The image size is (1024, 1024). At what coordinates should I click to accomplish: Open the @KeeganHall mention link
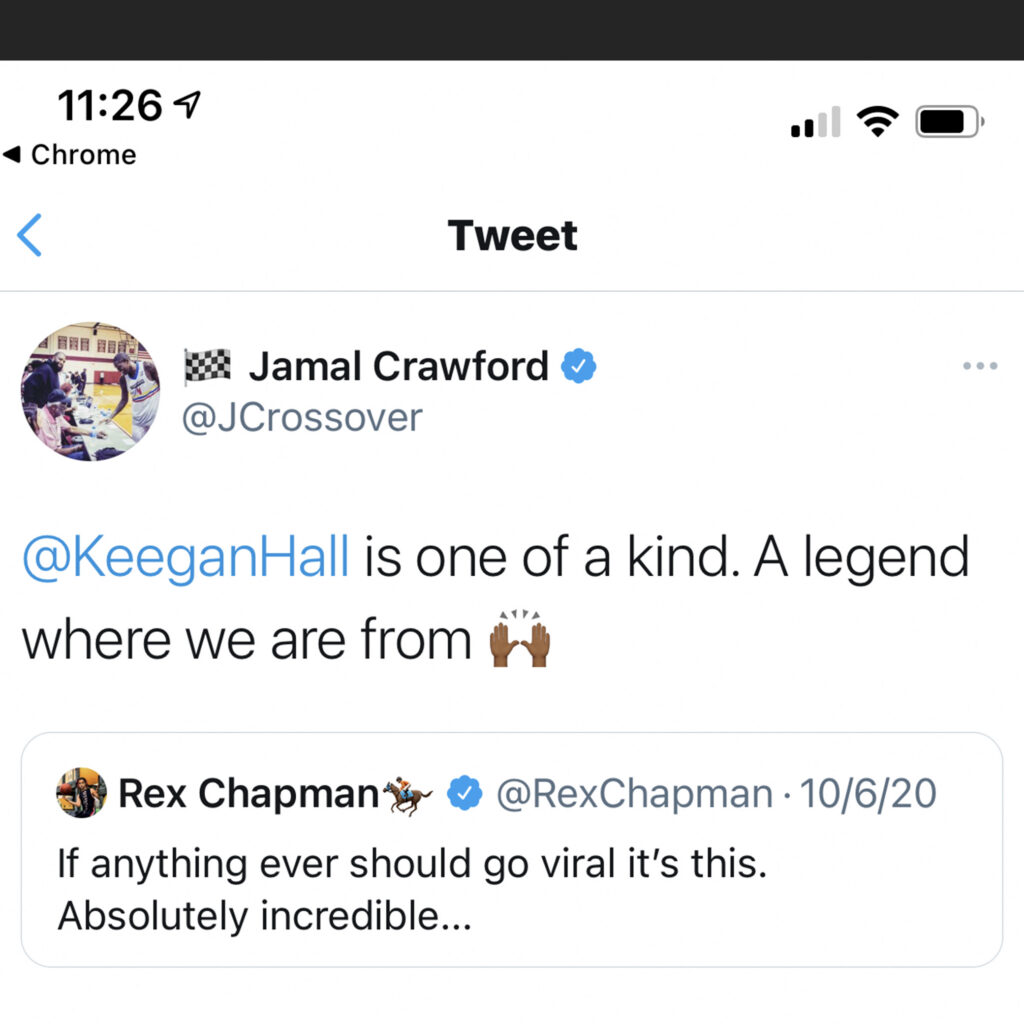click(186, 558)
